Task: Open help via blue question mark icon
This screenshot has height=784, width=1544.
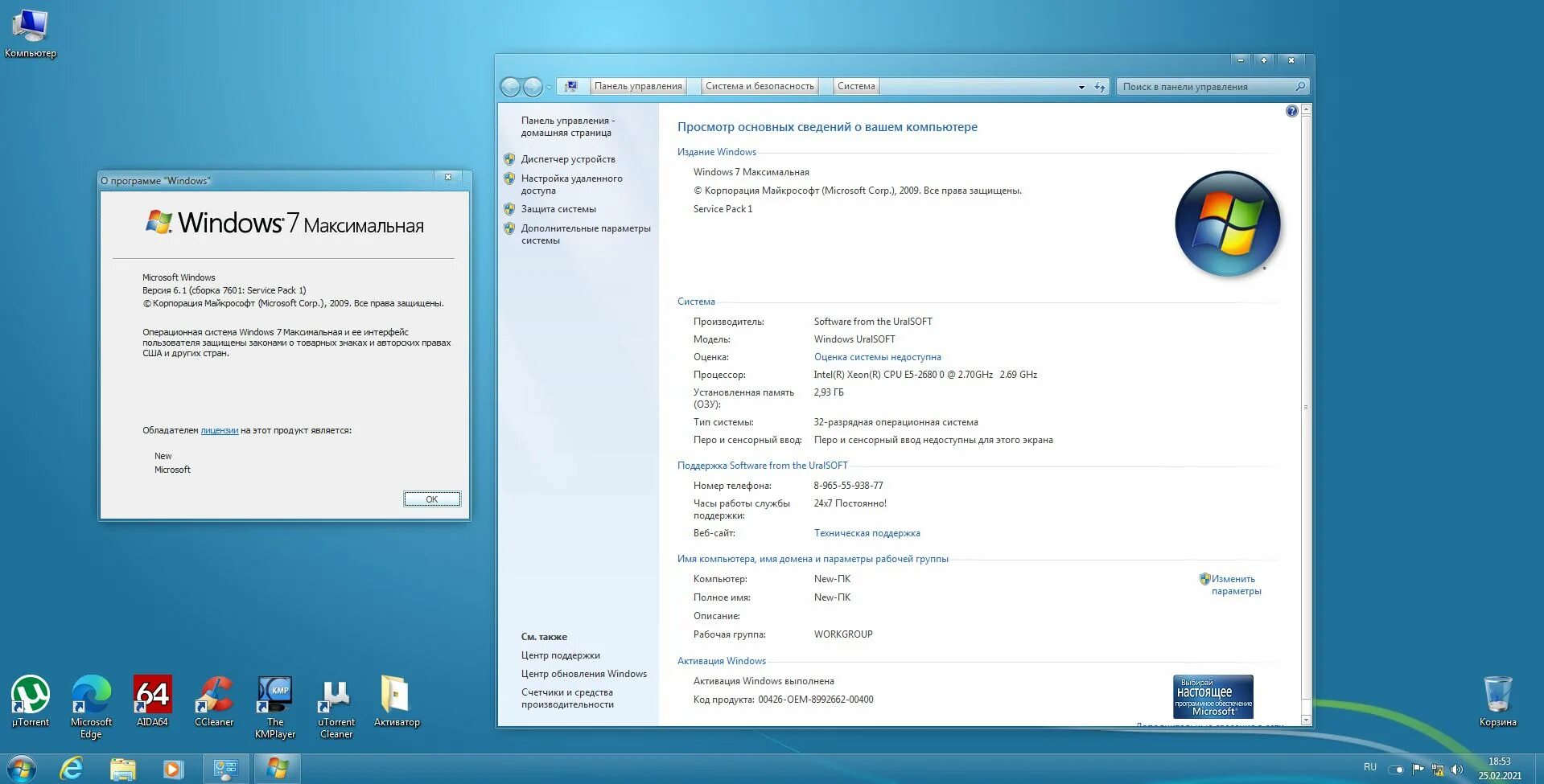Action: [1291, 111]
